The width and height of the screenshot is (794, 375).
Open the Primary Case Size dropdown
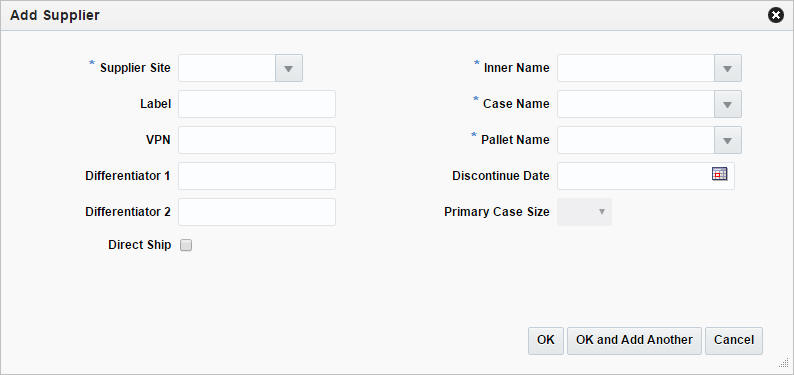tap(584, 212)
